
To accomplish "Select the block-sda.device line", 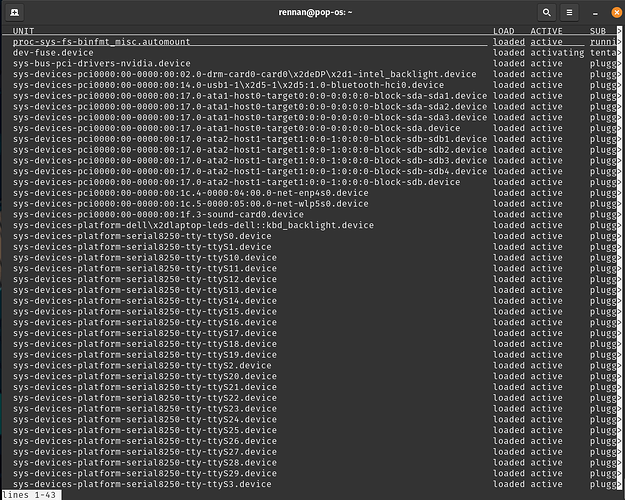I will (236, 128).
